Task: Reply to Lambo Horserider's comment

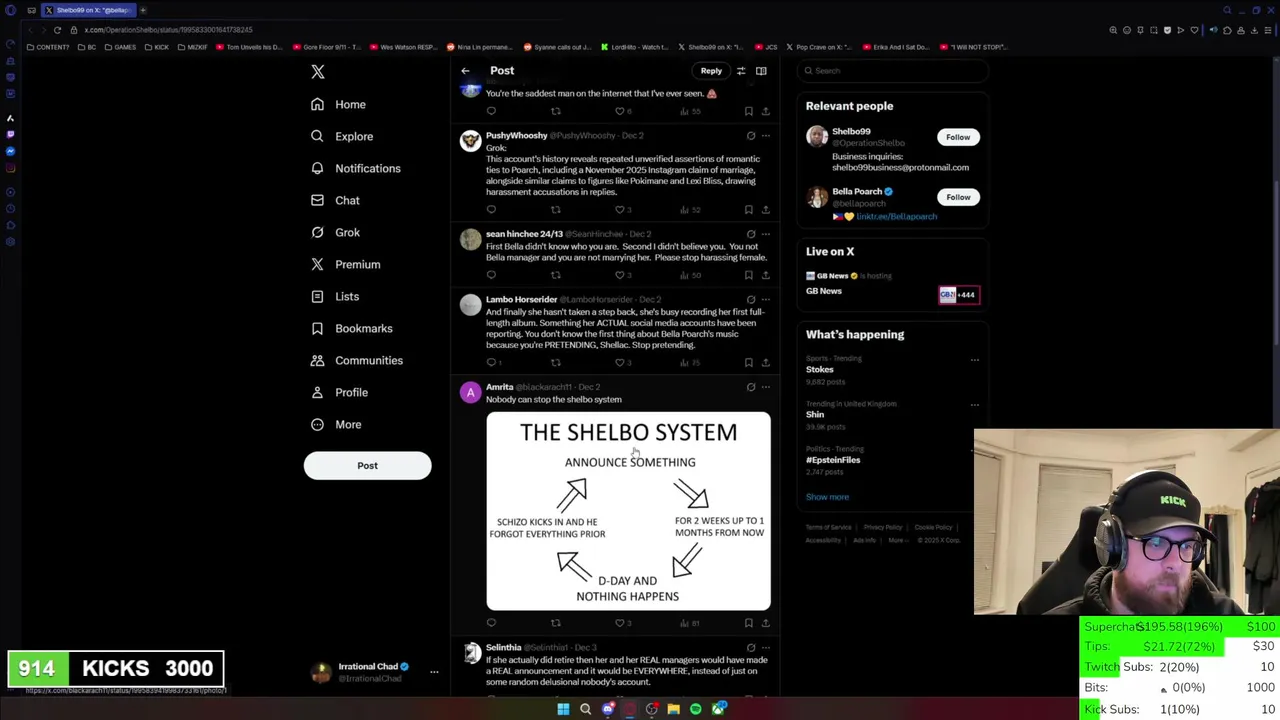Action: tap(493, 363)
